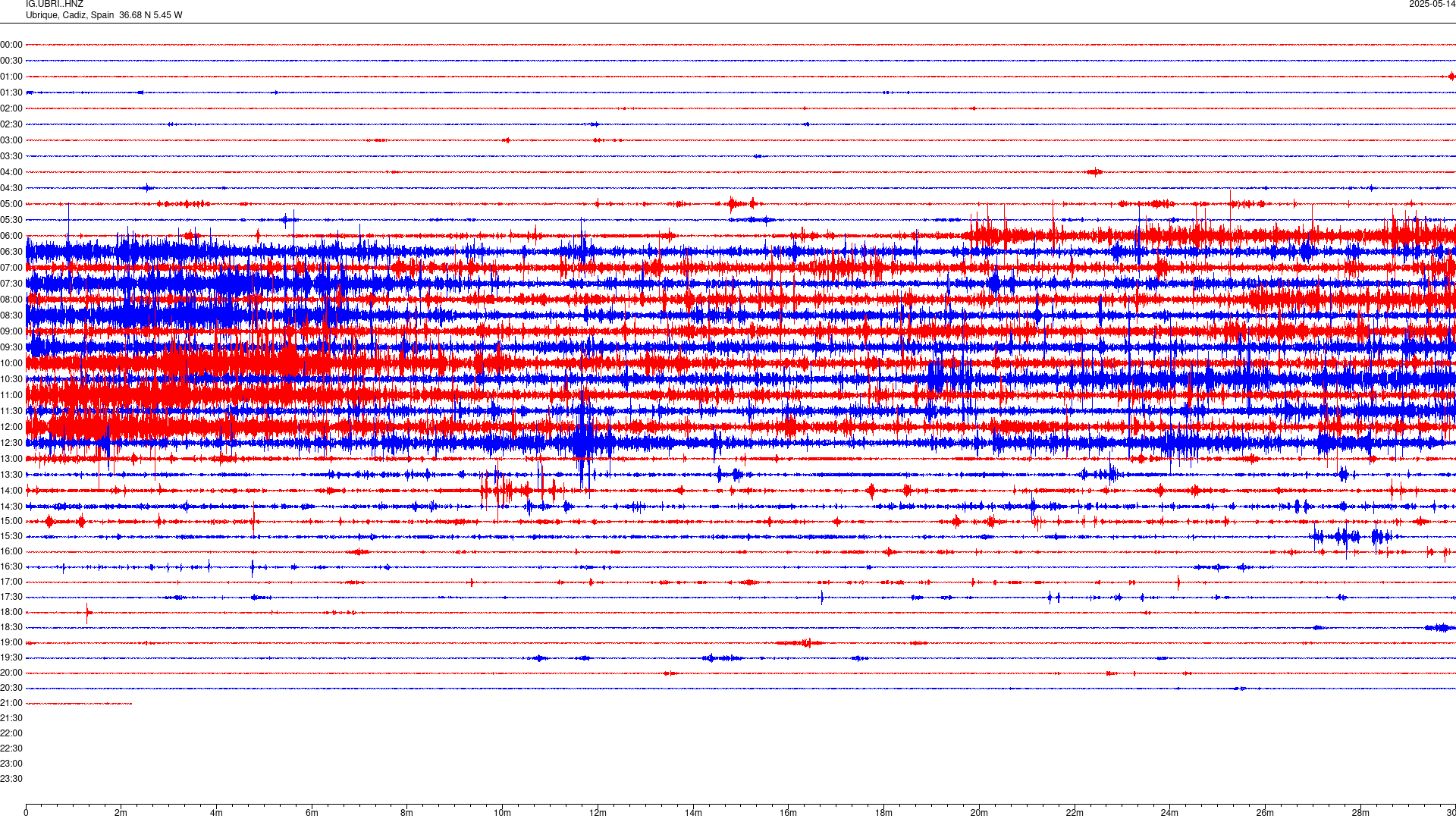Select the 07:30 time row label

click(11, 284)
